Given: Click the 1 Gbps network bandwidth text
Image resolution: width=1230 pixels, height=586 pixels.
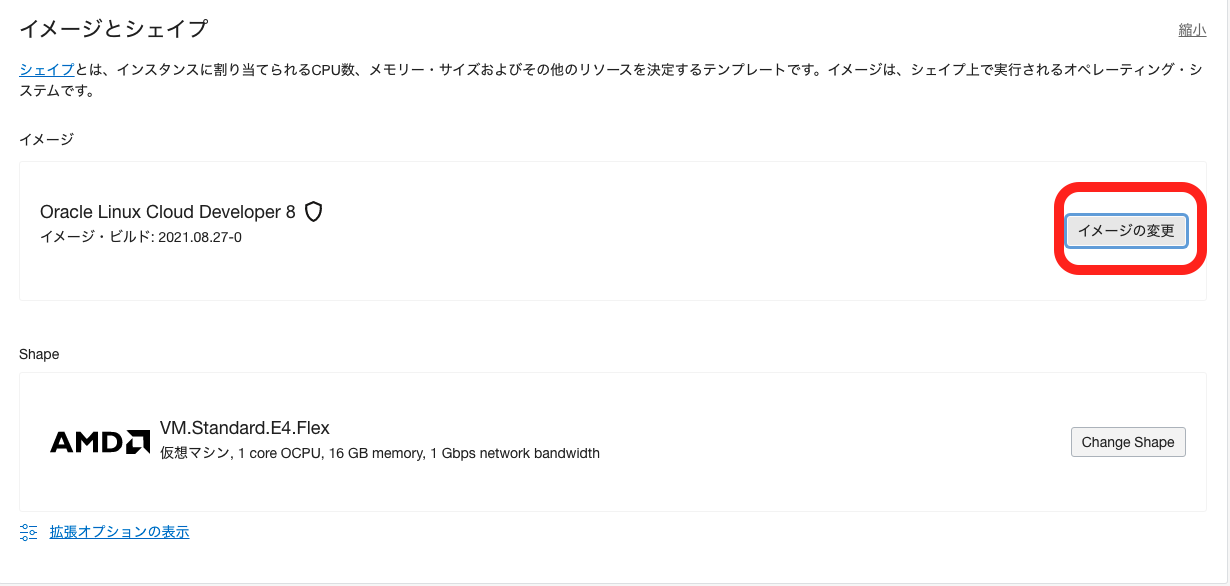Looking at the screenshot, I should [x=515, y=453].
